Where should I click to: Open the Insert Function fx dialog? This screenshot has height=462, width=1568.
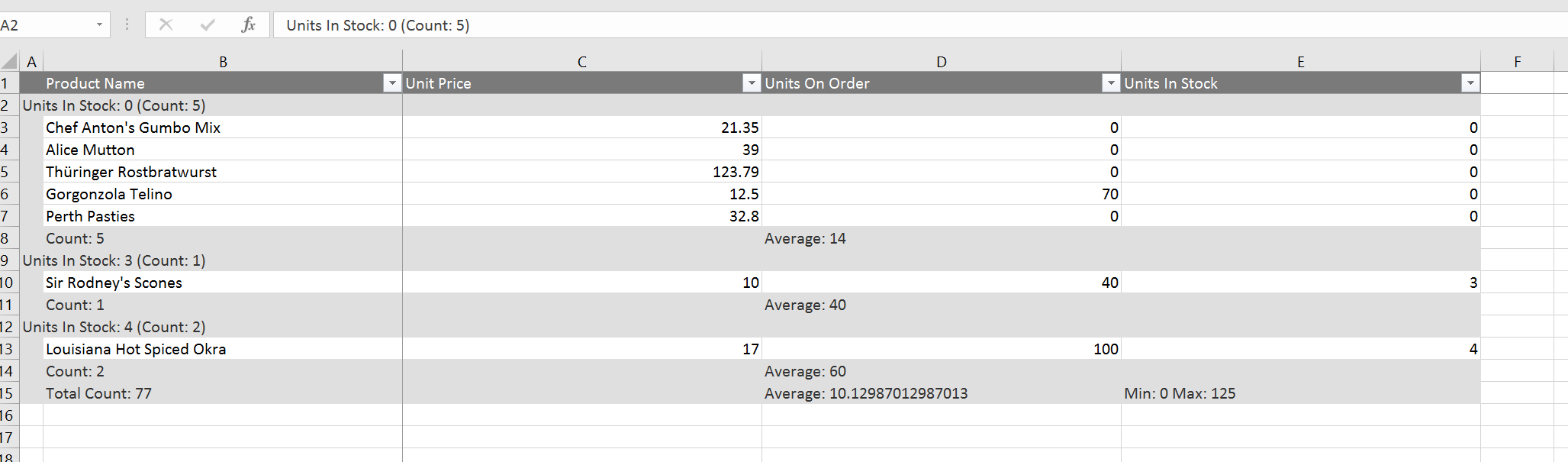coord(248,25)
